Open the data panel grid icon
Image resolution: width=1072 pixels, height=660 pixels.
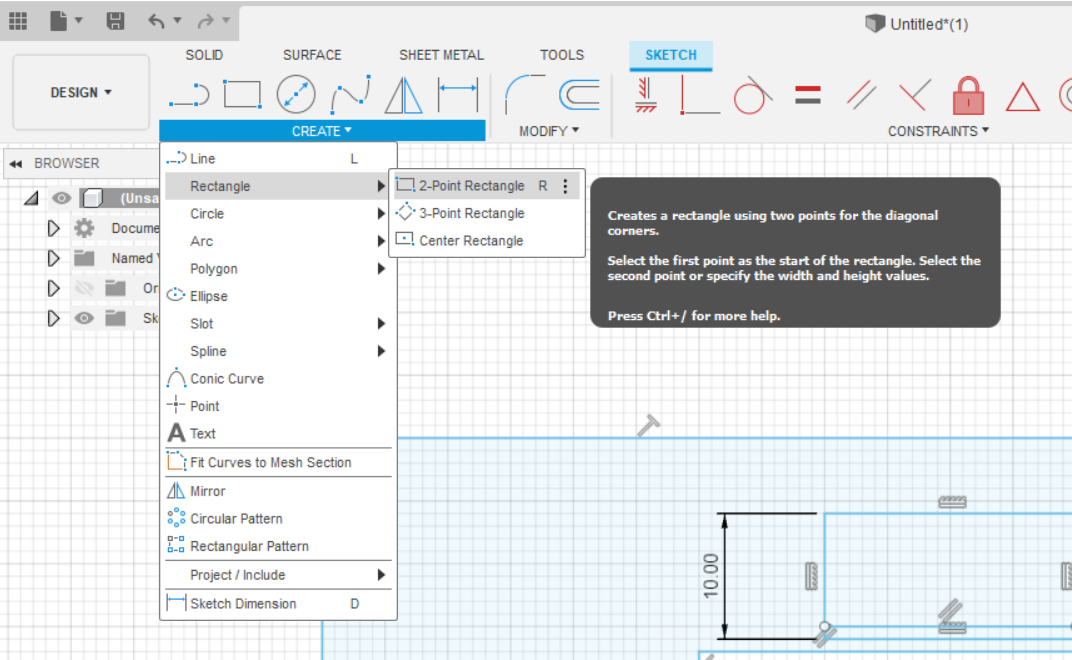(x=18, y=21)
